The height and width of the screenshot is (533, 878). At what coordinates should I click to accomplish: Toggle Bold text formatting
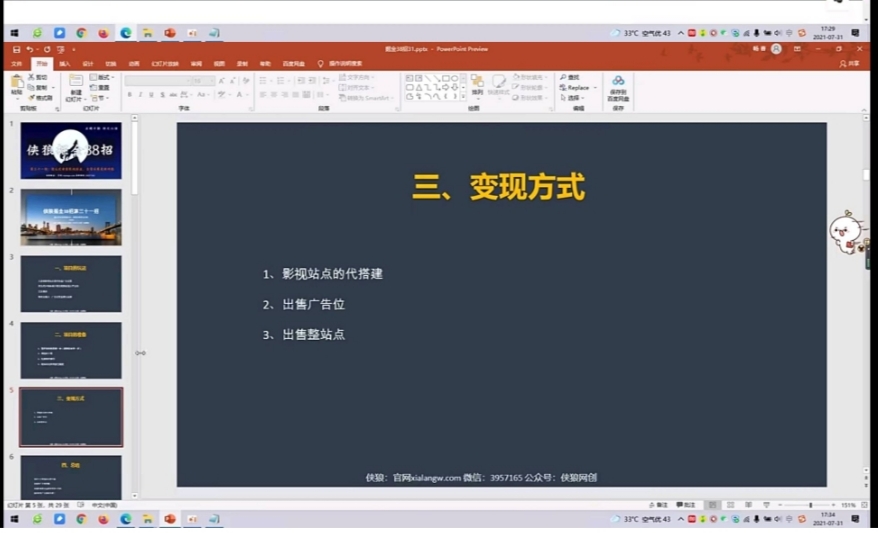pos(129,95)
